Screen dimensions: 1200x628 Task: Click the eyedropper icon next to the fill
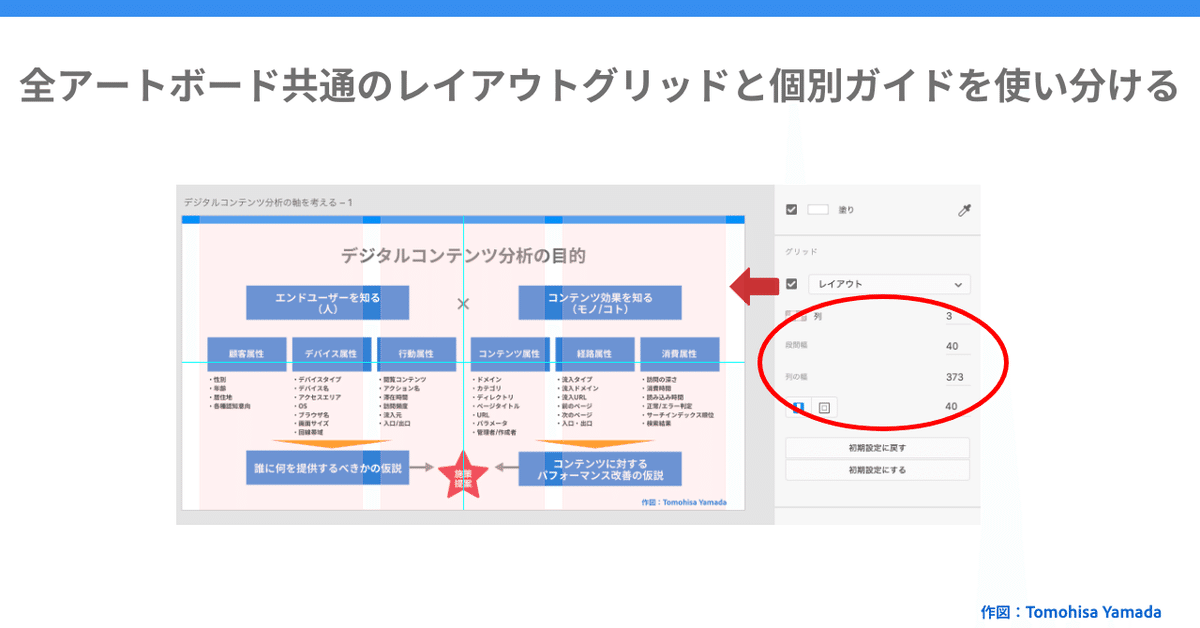point(963,209)
